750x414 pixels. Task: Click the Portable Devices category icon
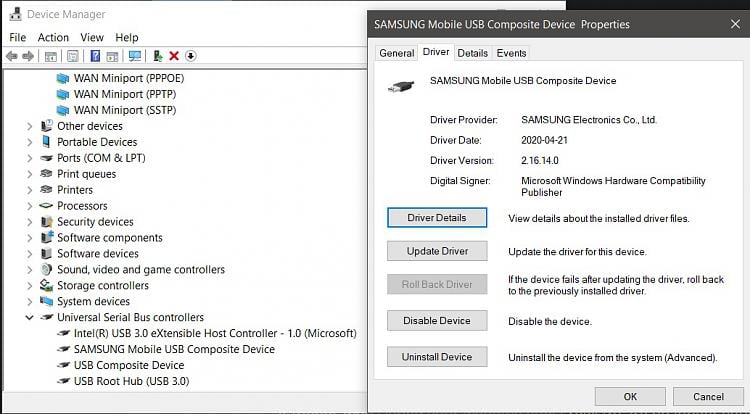tap(46, 142)
